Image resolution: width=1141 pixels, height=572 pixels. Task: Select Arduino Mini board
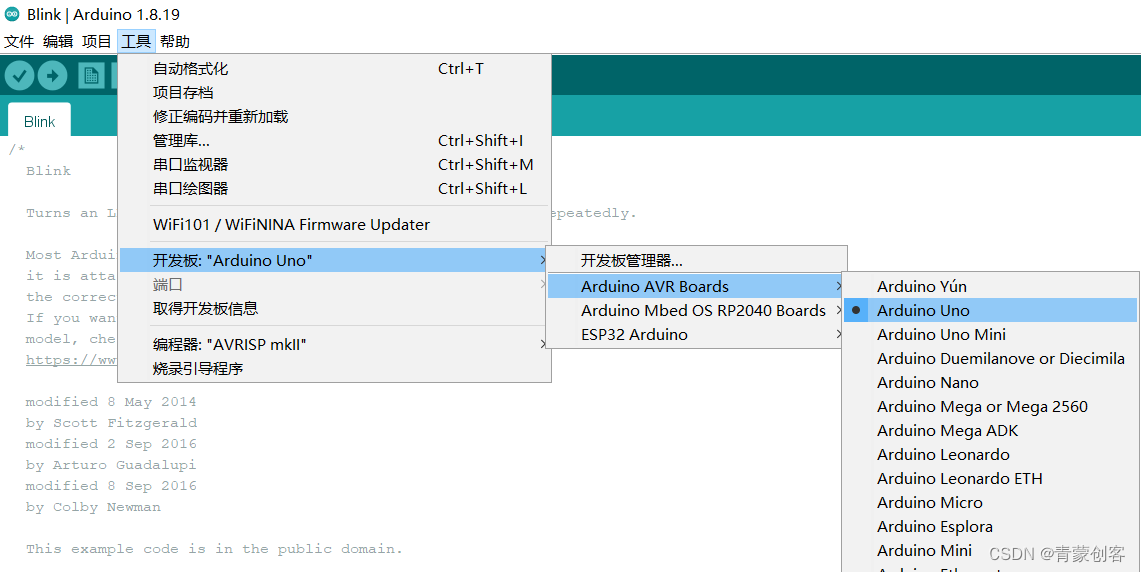pyautogui.click(x=990, y=550)
